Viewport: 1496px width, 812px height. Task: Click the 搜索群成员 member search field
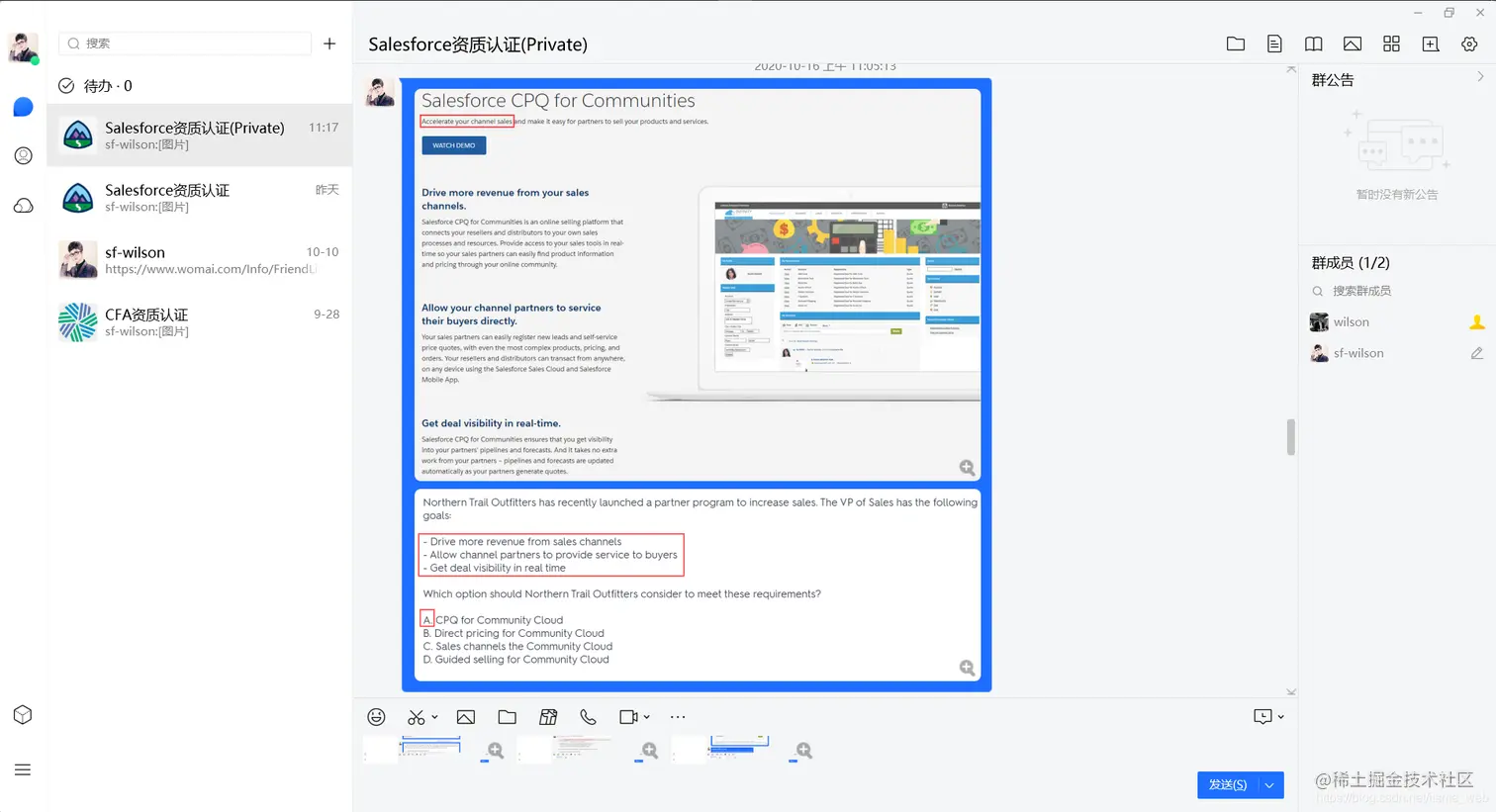tap(1397, 291)
